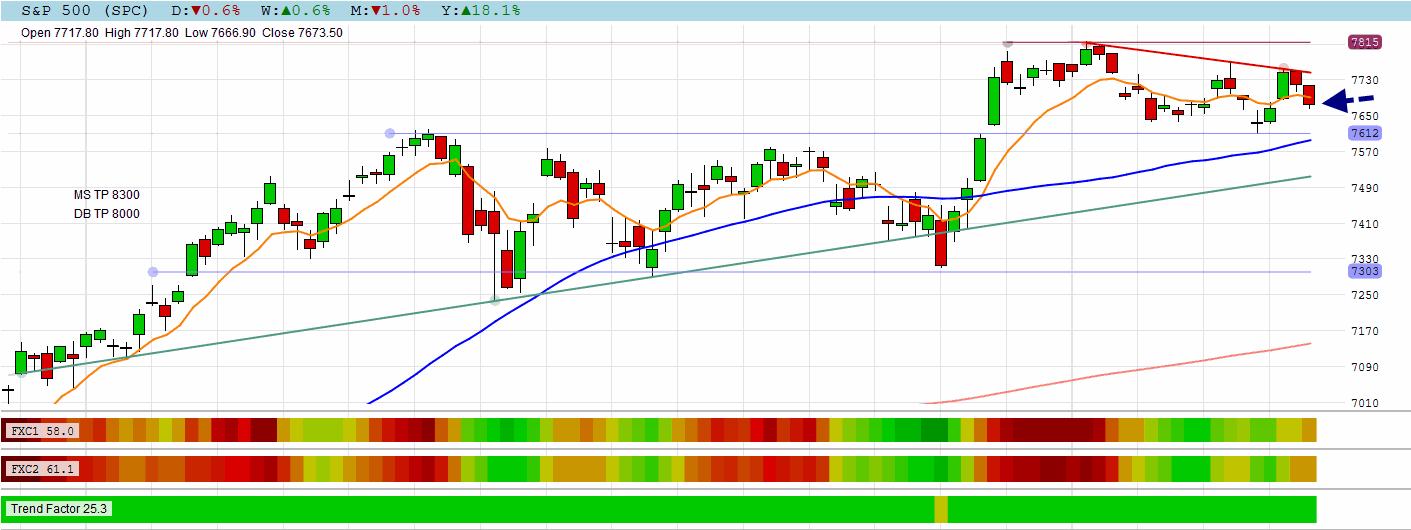Click the gray circle marker at 7815 high
The height and width of the screenshot is (530, 1411).
(1008, 43)
